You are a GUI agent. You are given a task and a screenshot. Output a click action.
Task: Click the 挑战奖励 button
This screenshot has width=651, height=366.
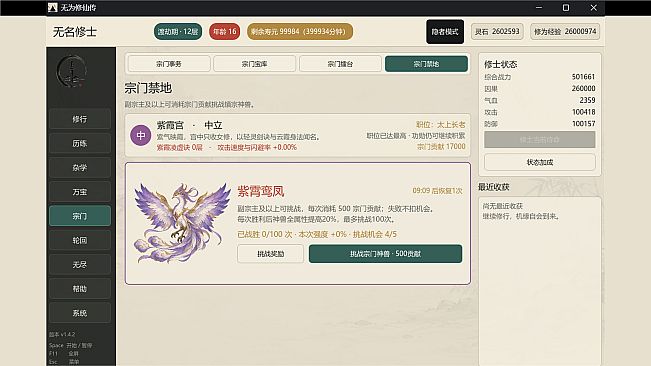click(x=270, y=254)
